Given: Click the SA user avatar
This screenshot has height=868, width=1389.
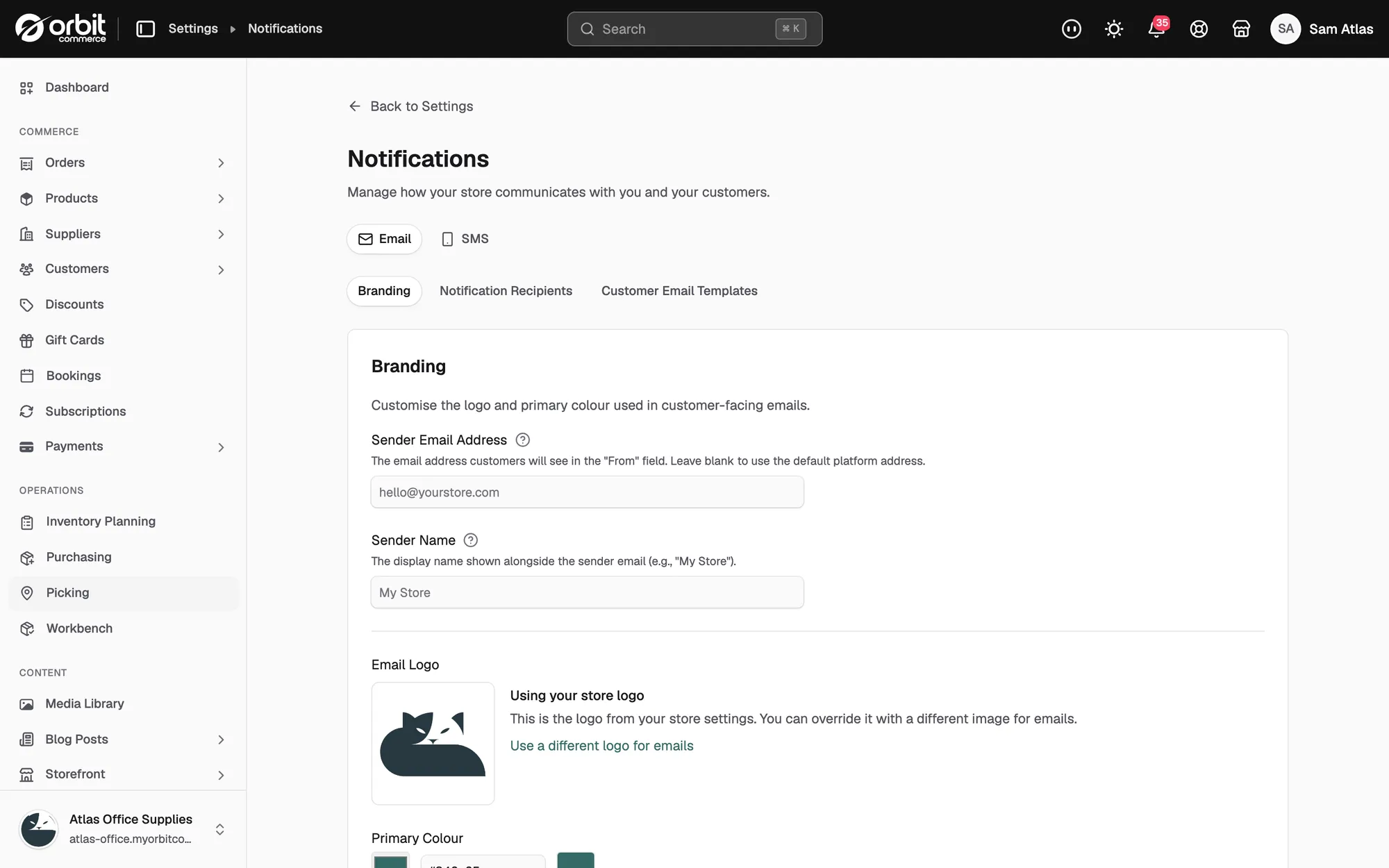Looking at the screenshot, I should point(1286,28).
